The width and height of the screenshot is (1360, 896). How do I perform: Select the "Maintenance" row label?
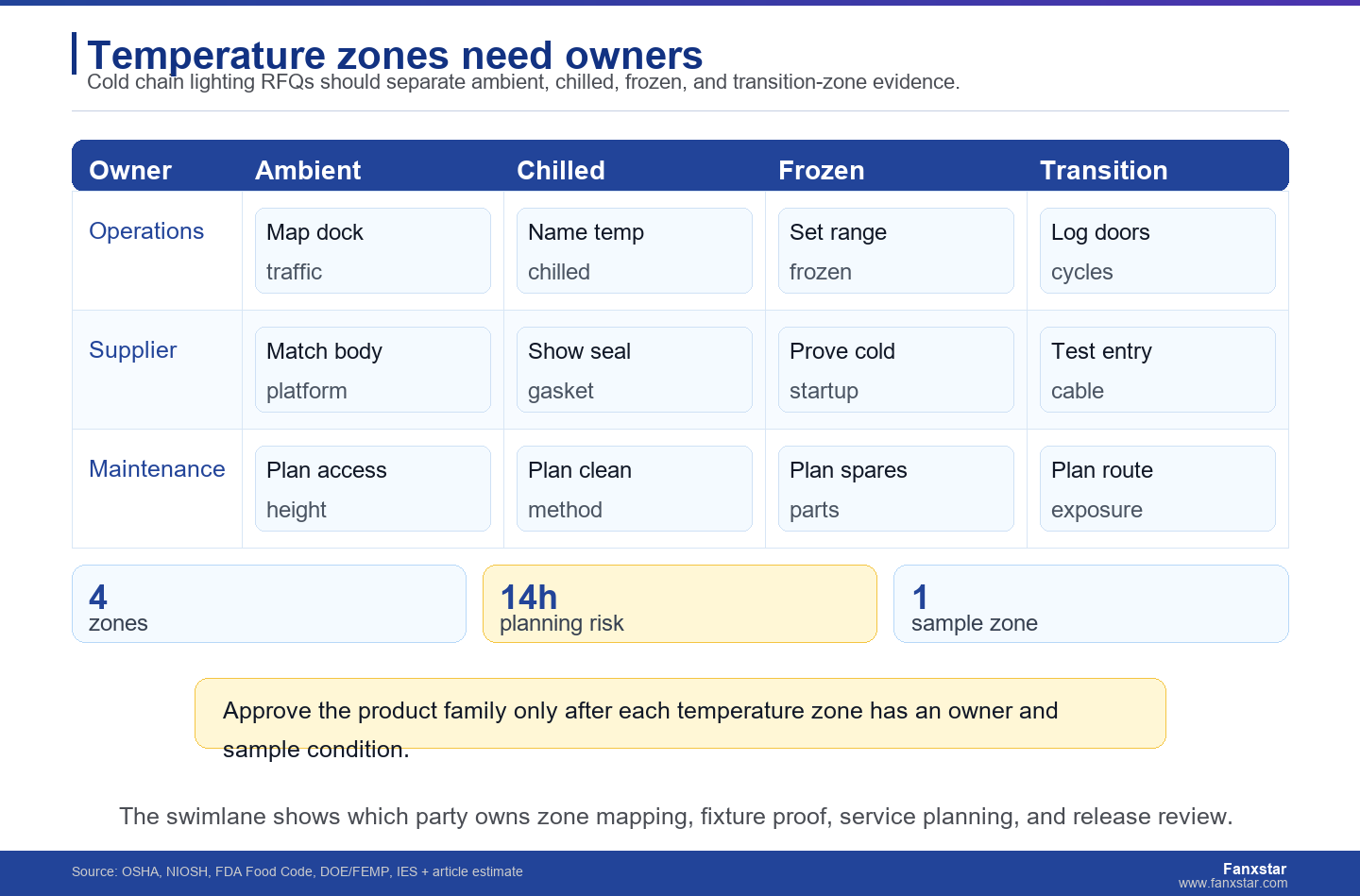(157, 469)
